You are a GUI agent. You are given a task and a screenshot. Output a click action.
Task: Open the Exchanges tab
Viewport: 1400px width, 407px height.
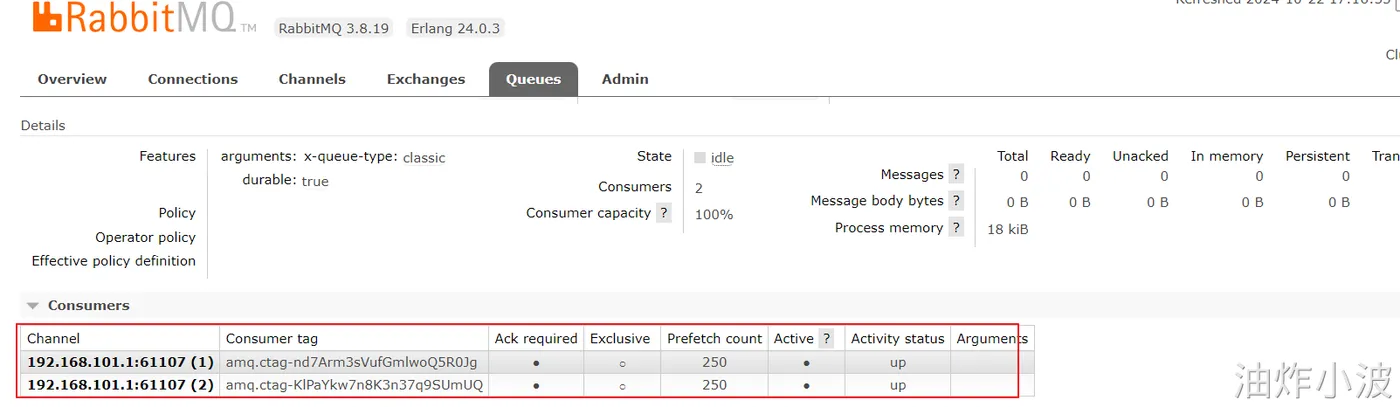[426, 79]
